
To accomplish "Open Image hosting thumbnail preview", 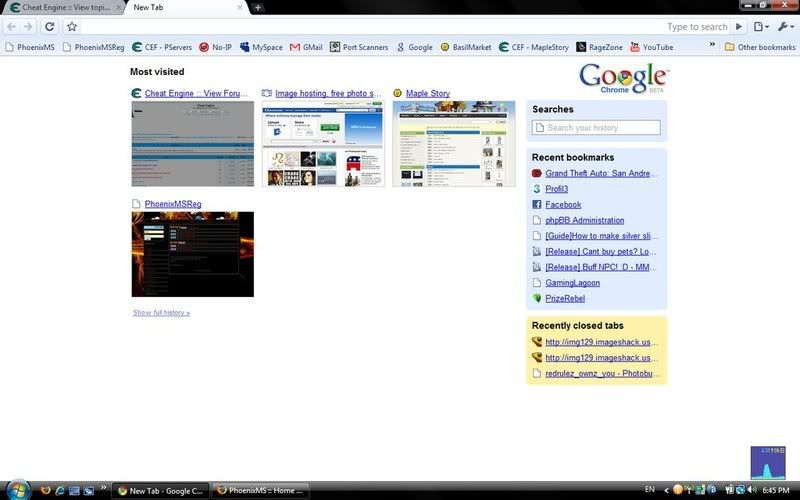I will (x=323, y=143).
